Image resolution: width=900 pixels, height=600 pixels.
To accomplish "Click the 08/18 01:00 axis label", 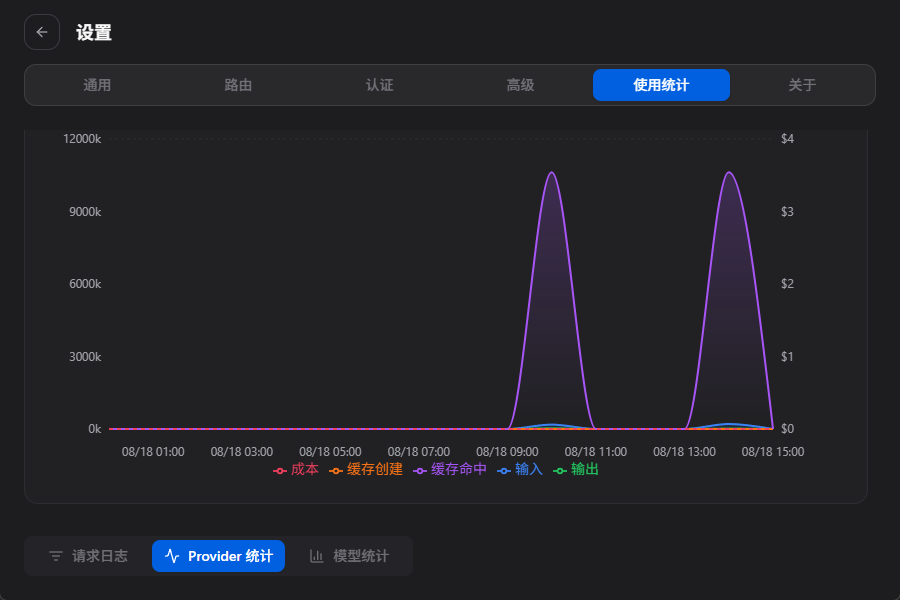I will point(153,452).
